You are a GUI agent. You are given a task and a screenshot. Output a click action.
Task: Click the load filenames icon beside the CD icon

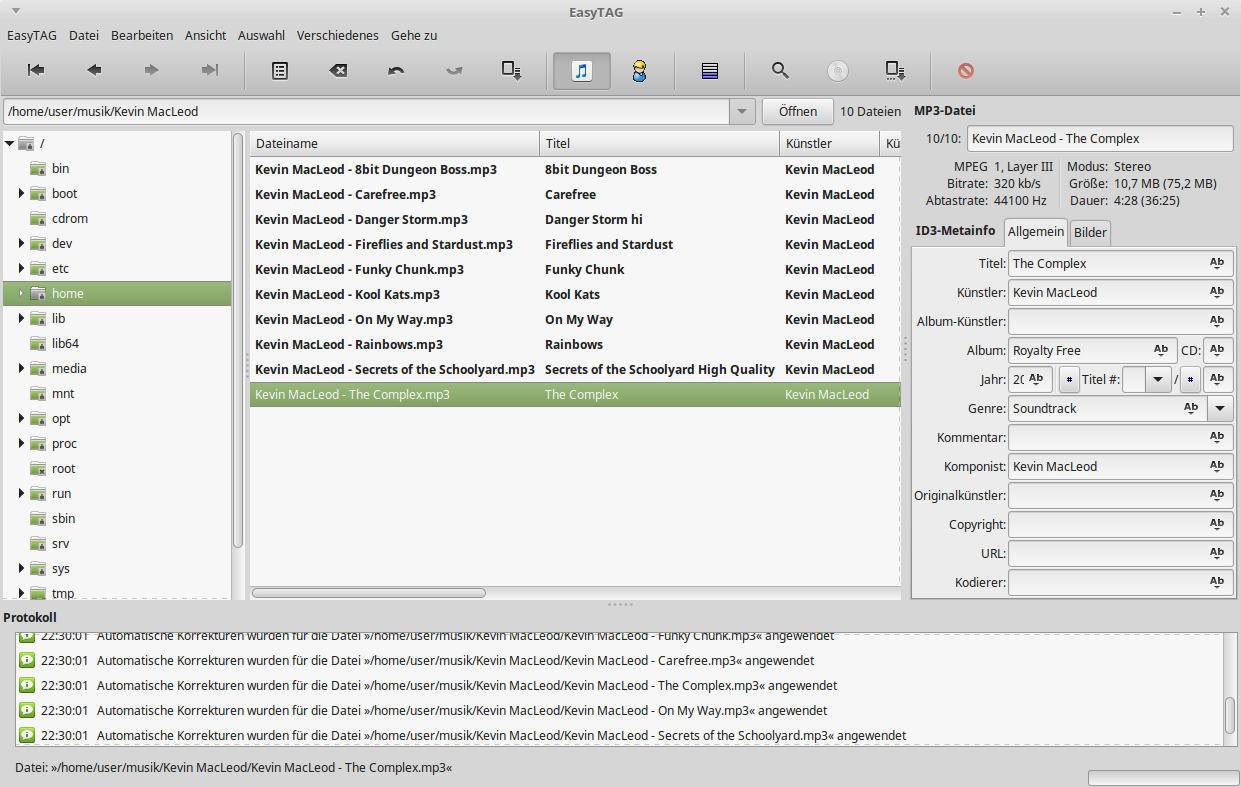tap(896, 70)
